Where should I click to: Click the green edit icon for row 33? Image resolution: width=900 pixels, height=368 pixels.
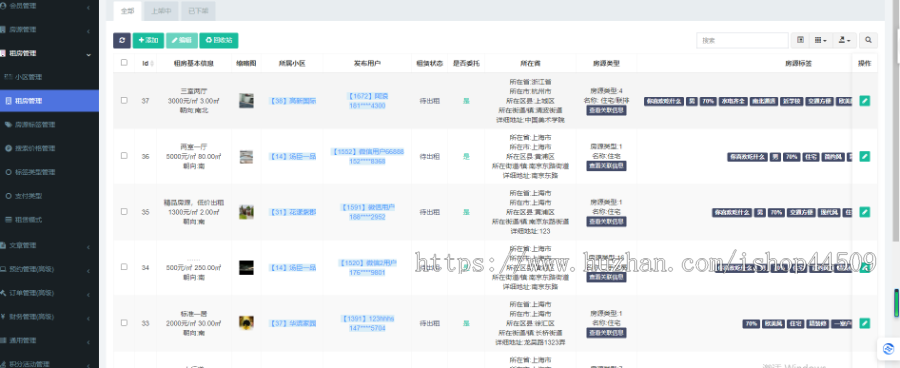point(864,323)
